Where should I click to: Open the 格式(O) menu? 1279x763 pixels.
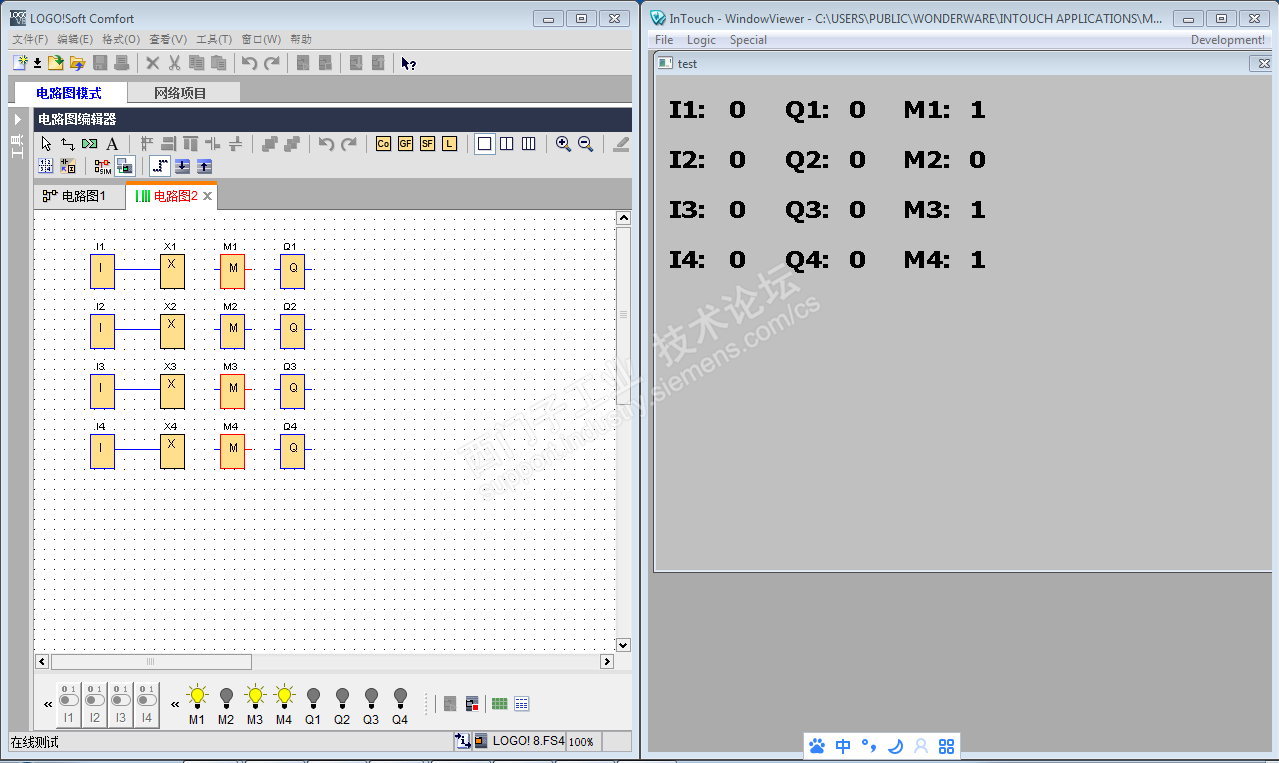[x=121, y=39]
